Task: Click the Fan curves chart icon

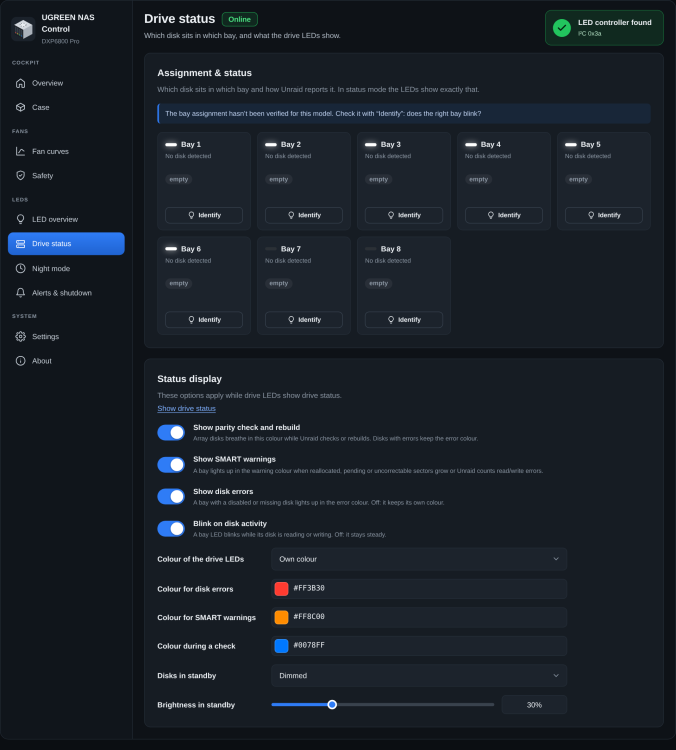Action: pyautogui.click(x=21, y=151)
